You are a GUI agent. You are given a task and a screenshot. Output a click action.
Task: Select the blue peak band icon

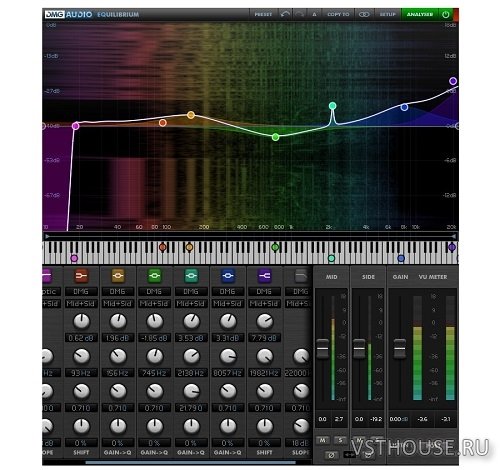pos(228,276)
